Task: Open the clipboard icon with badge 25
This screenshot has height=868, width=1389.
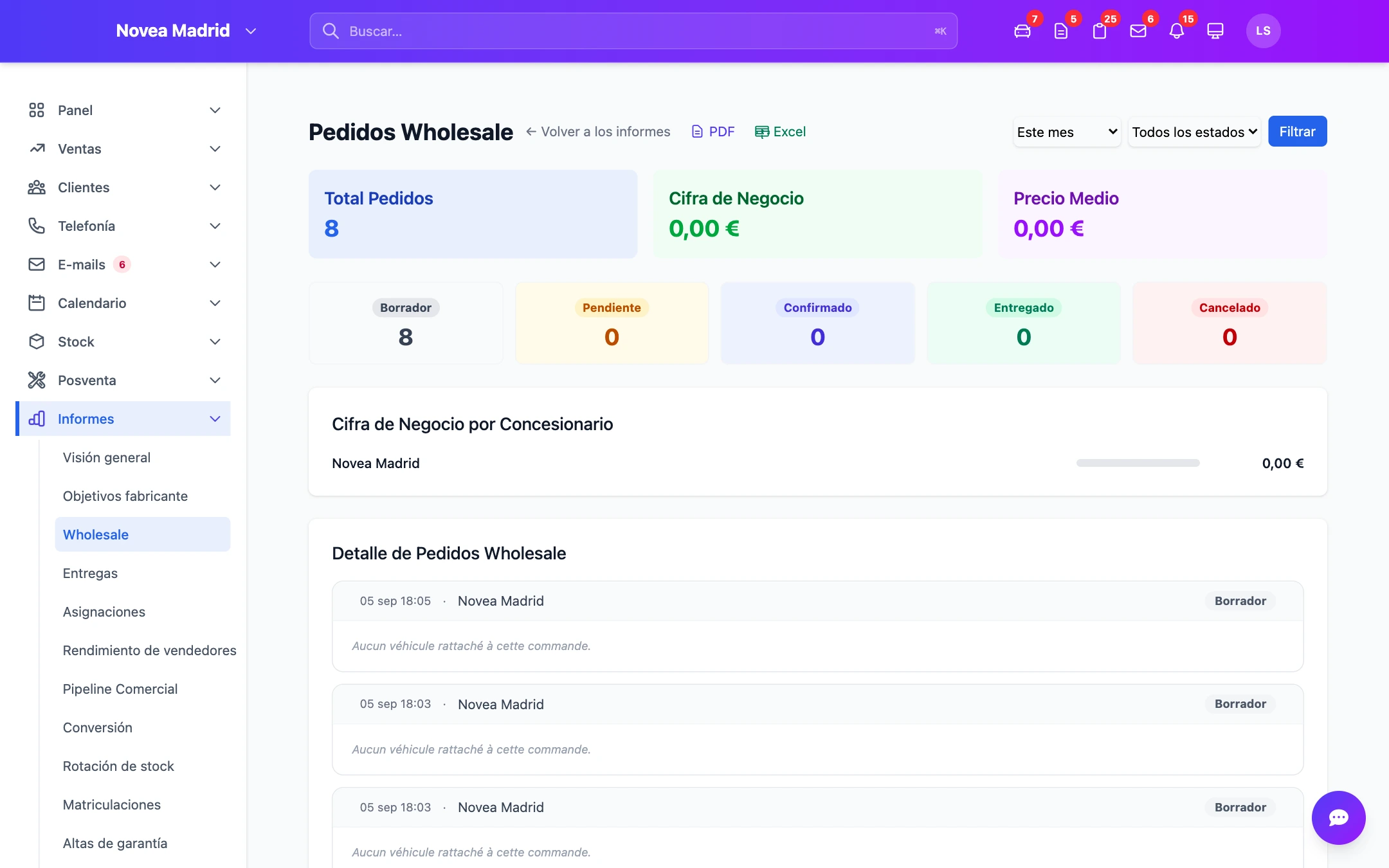Action: click(1100, 31)
